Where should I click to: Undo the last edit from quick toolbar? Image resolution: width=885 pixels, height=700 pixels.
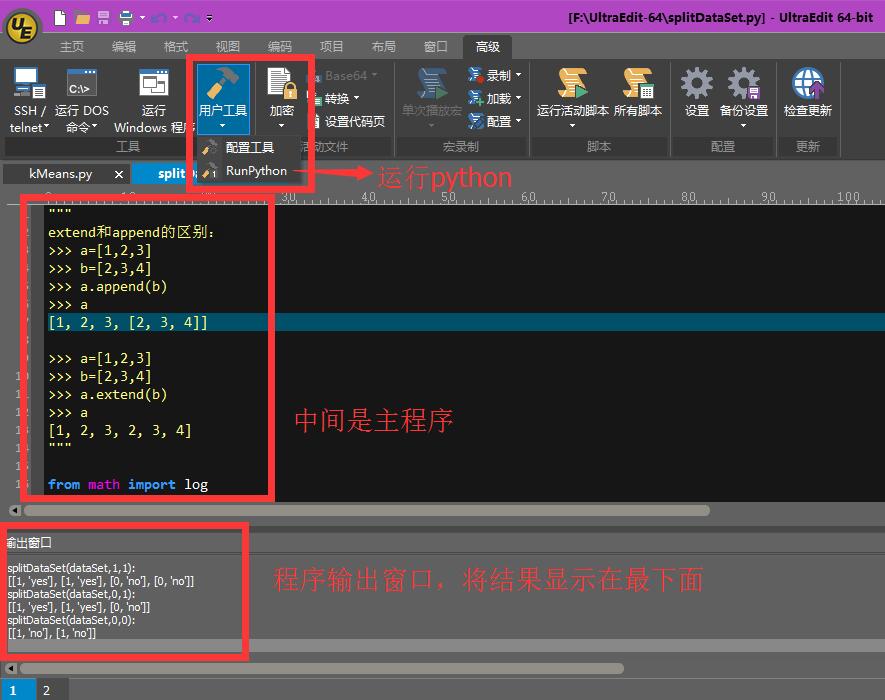(159, 18)
